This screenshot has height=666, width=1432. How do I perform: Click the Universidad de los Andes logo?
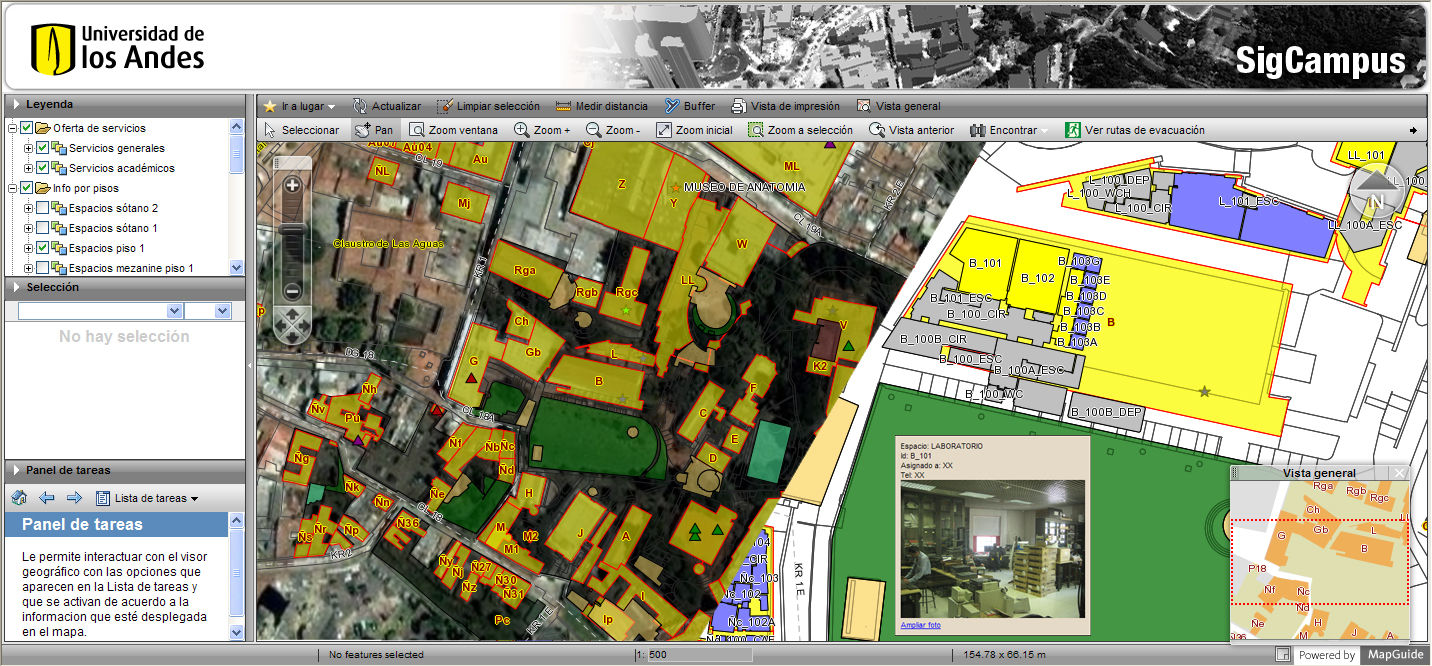coord(118,47)
